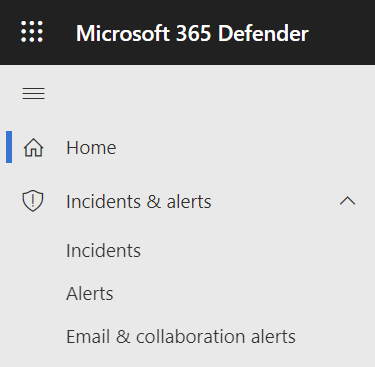This screenshot has height=367, width=375.
Task: Click the Microsoft 365 Defender title
Action: tap(192, 33)
